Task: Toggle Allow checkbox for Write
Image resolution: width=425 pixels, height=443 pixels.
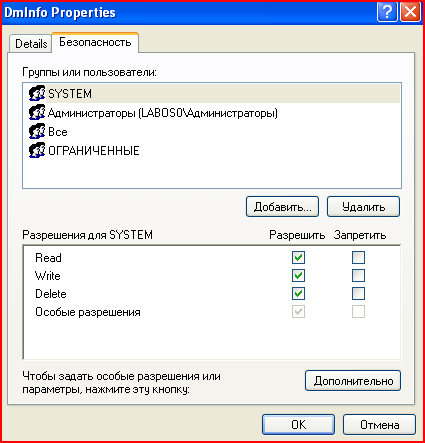Action: click(298, 276)
